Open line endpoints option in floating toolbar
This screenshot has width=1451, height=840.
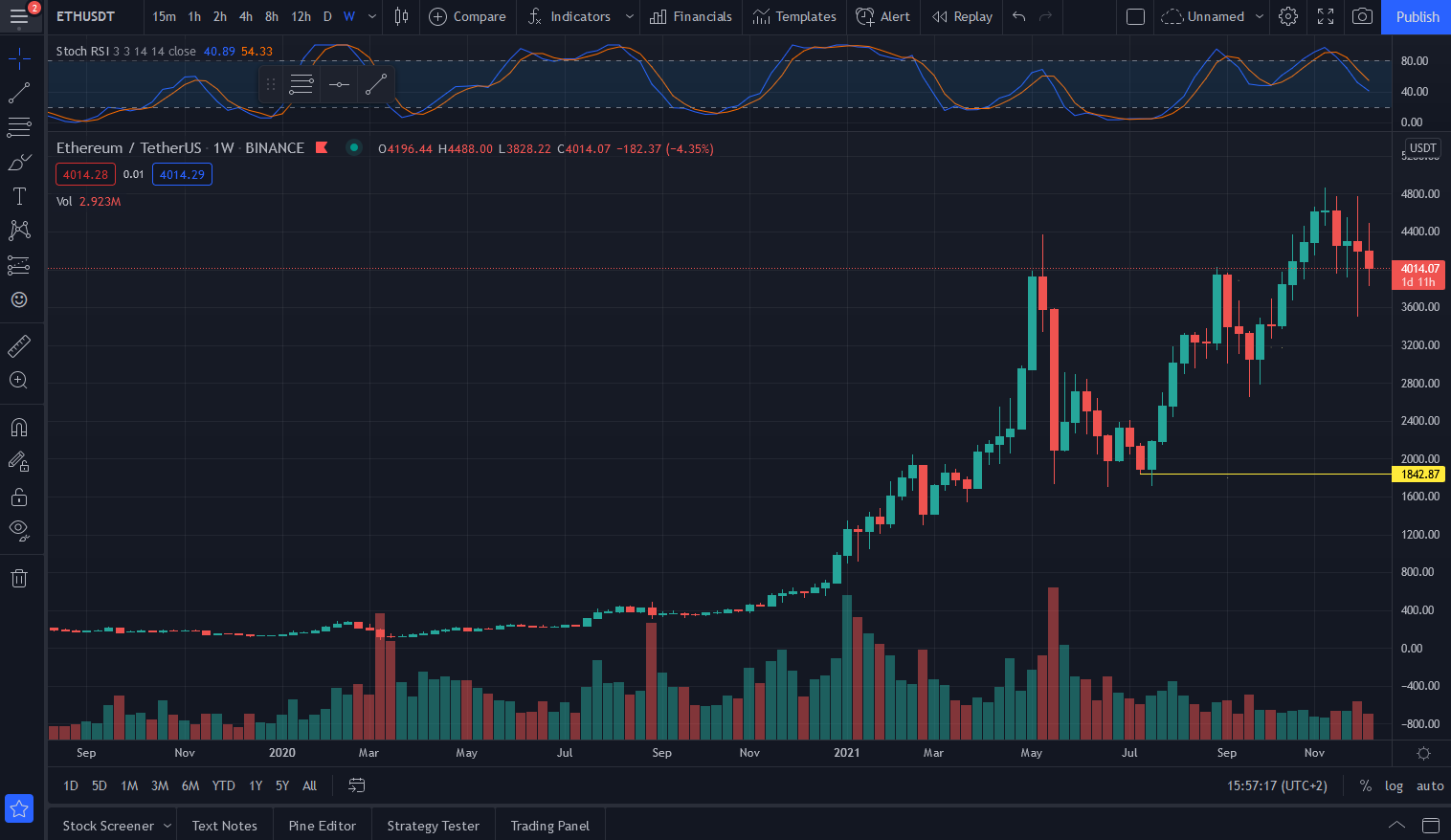(x=339, y=84)
